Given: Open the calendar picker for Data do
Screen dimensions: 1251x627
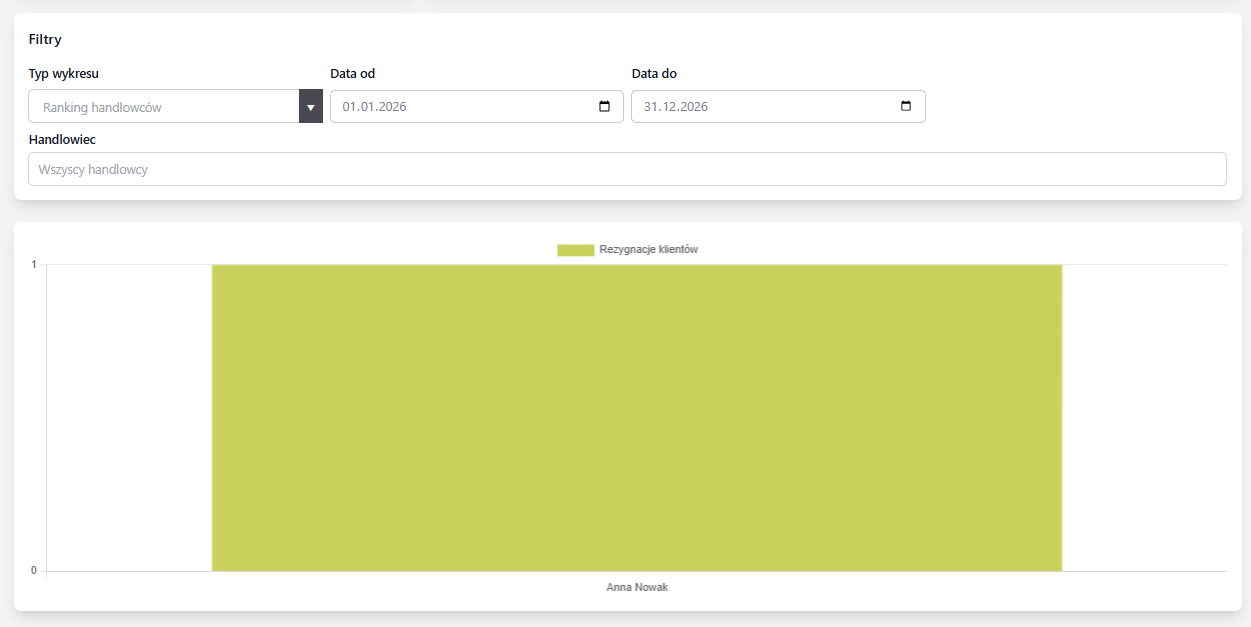Looking at the screenshot, I should pyautogui.click(x=906, y=107).
